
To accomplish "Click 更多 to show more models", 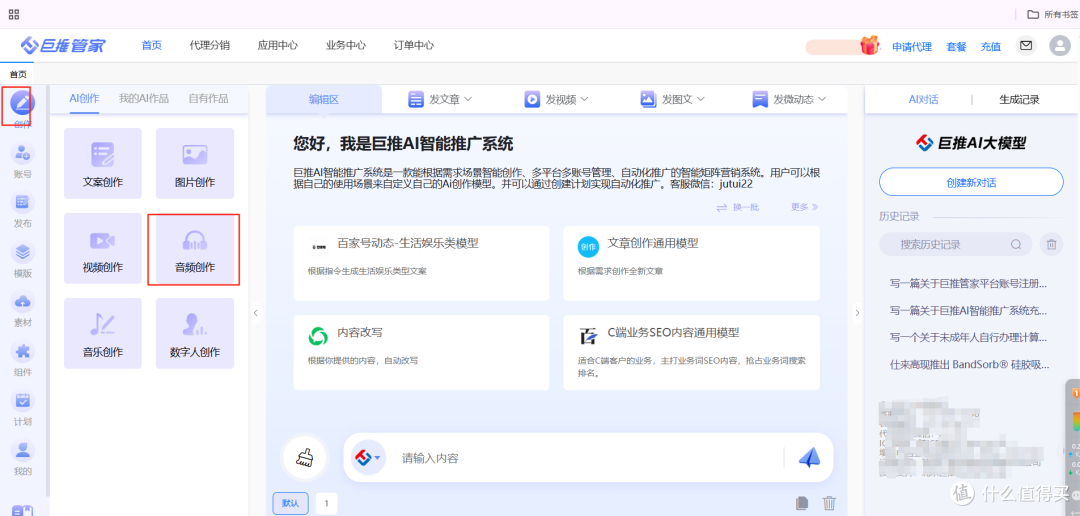I will click(804, 207).
